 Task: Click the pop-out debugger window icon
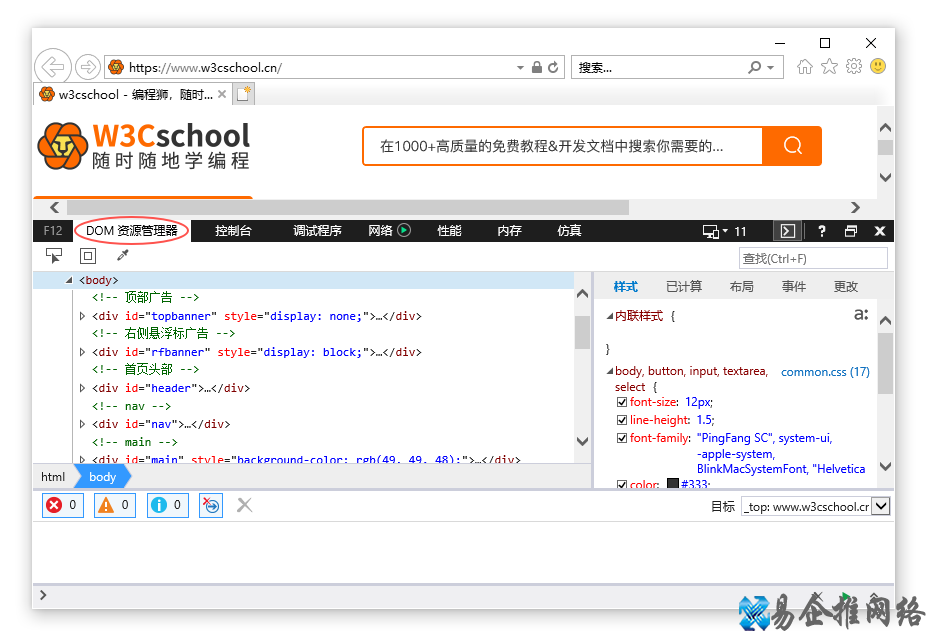click(x=787, y=230)
